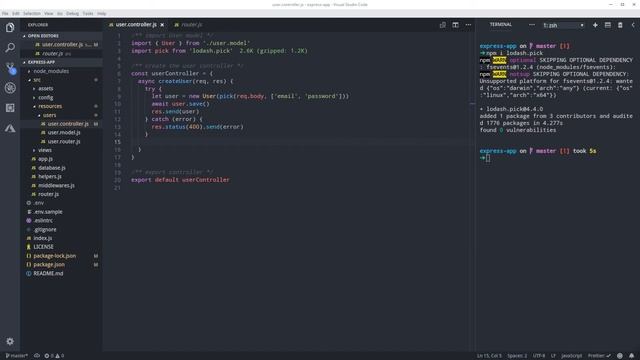The height and width of the screenshot is (360, 640).
Task: Expand the node_modules folder
Action: pos(51,71)
